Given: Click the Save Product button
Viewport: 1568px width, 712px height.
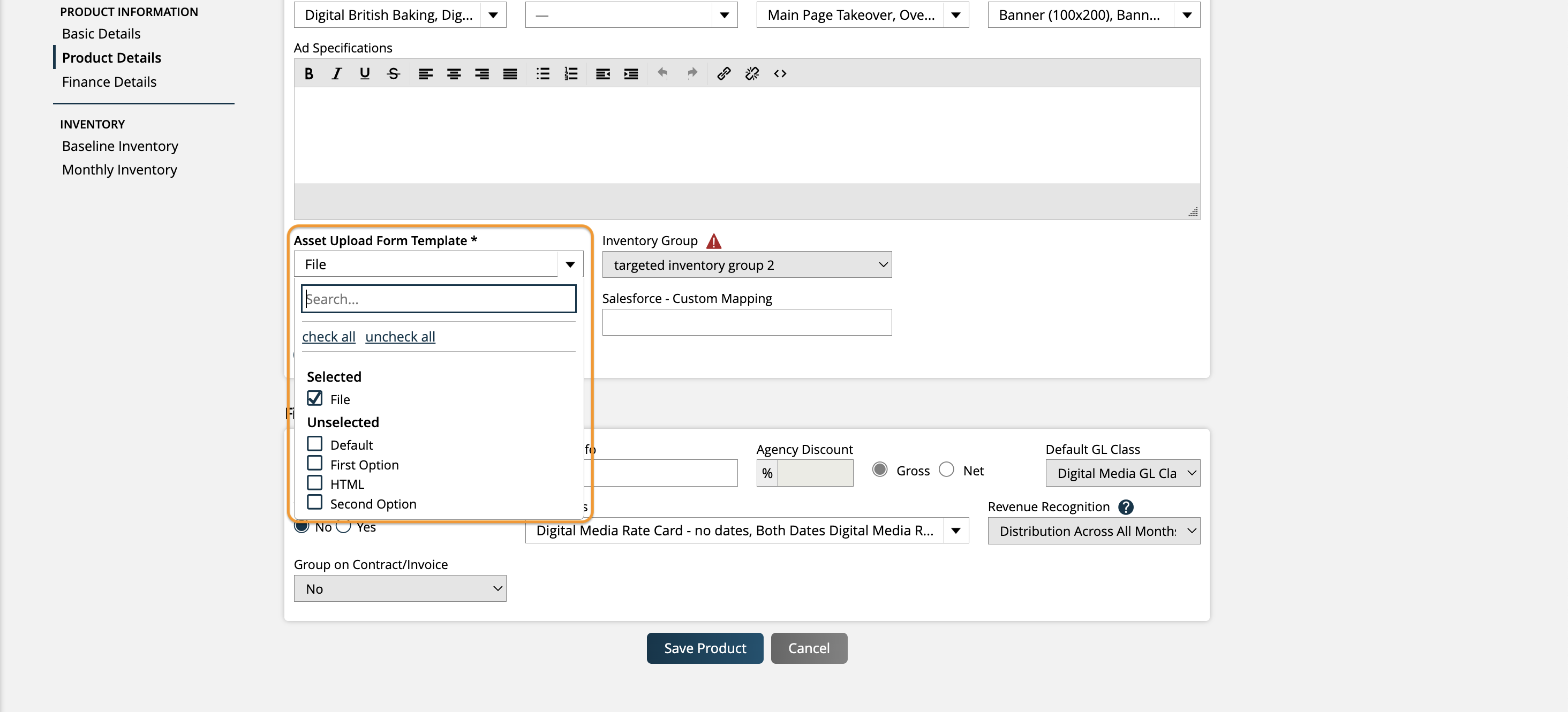Looking at the screenshot, I should 704,648.
